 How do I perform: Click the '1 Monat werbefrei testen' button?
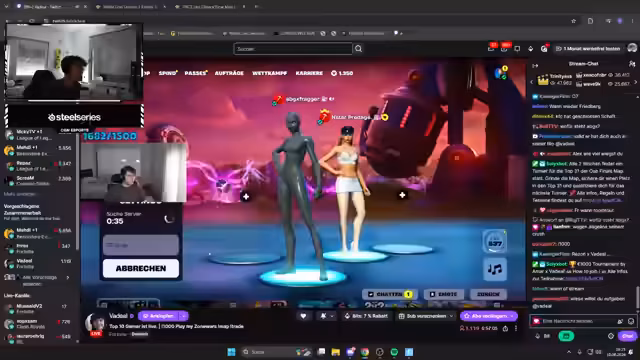point(588,49)
